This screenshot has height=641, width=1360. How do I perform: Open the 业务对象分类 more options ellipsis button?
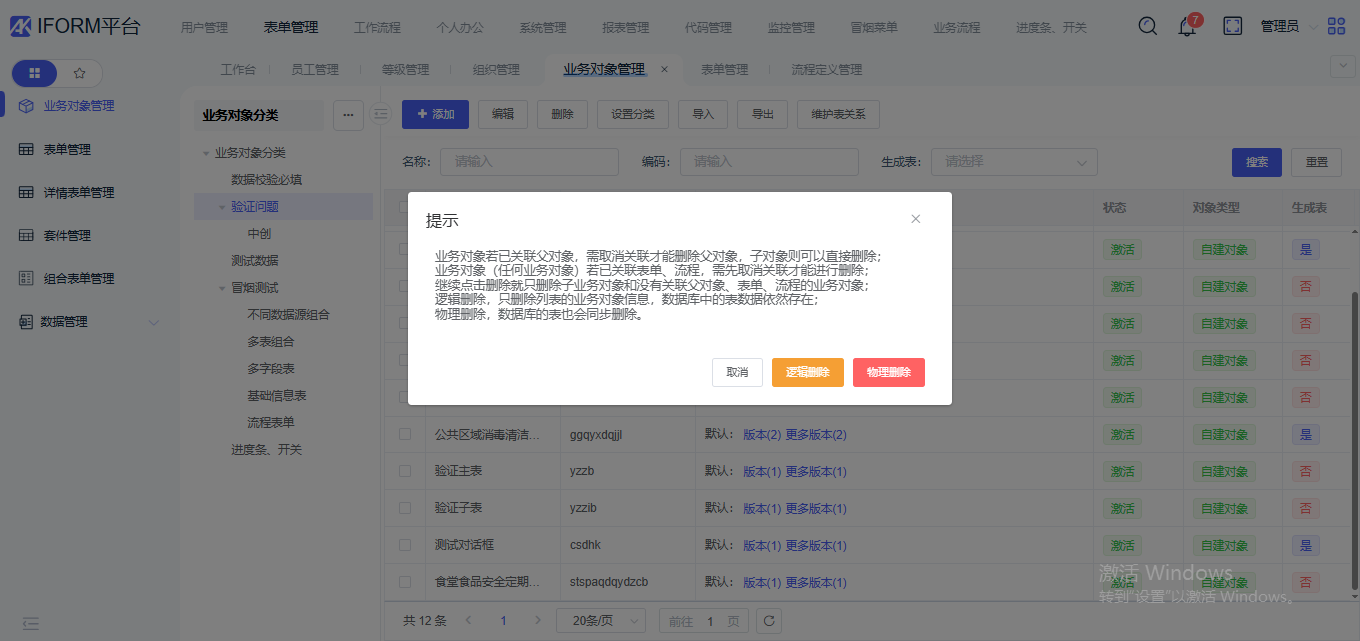tap(348, 115)
